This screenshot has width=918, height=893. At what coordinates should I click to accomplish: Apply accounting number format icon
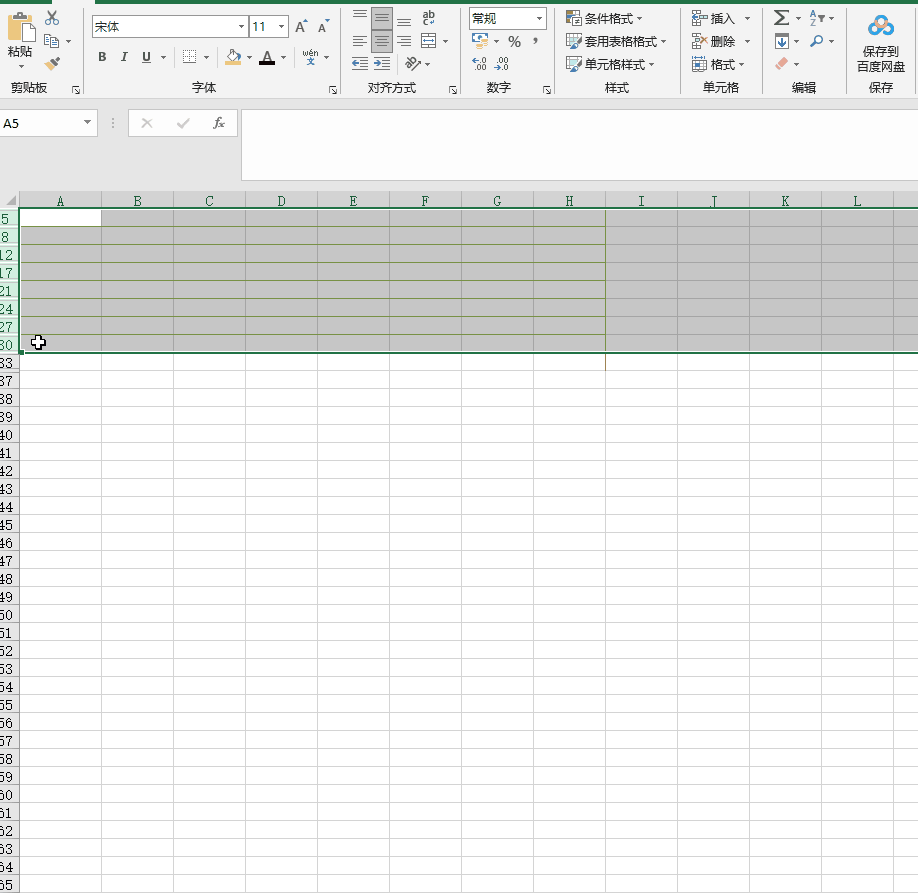tap(480, 40)
